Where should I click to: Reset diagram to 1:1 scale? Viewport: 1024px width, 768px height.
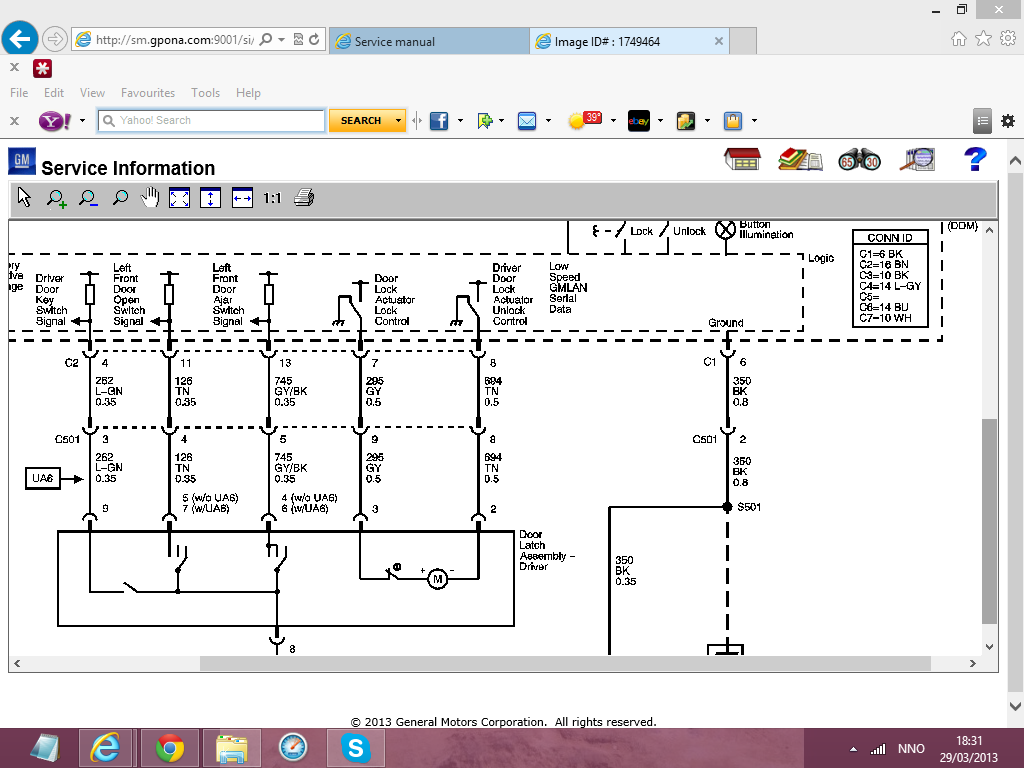pyautogui.click(x=272, y=198)
